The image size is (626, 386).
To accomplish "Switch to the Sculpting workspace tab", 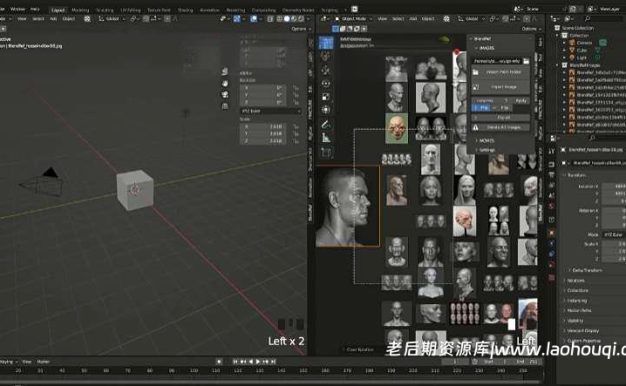I will (x=105, y=10).
